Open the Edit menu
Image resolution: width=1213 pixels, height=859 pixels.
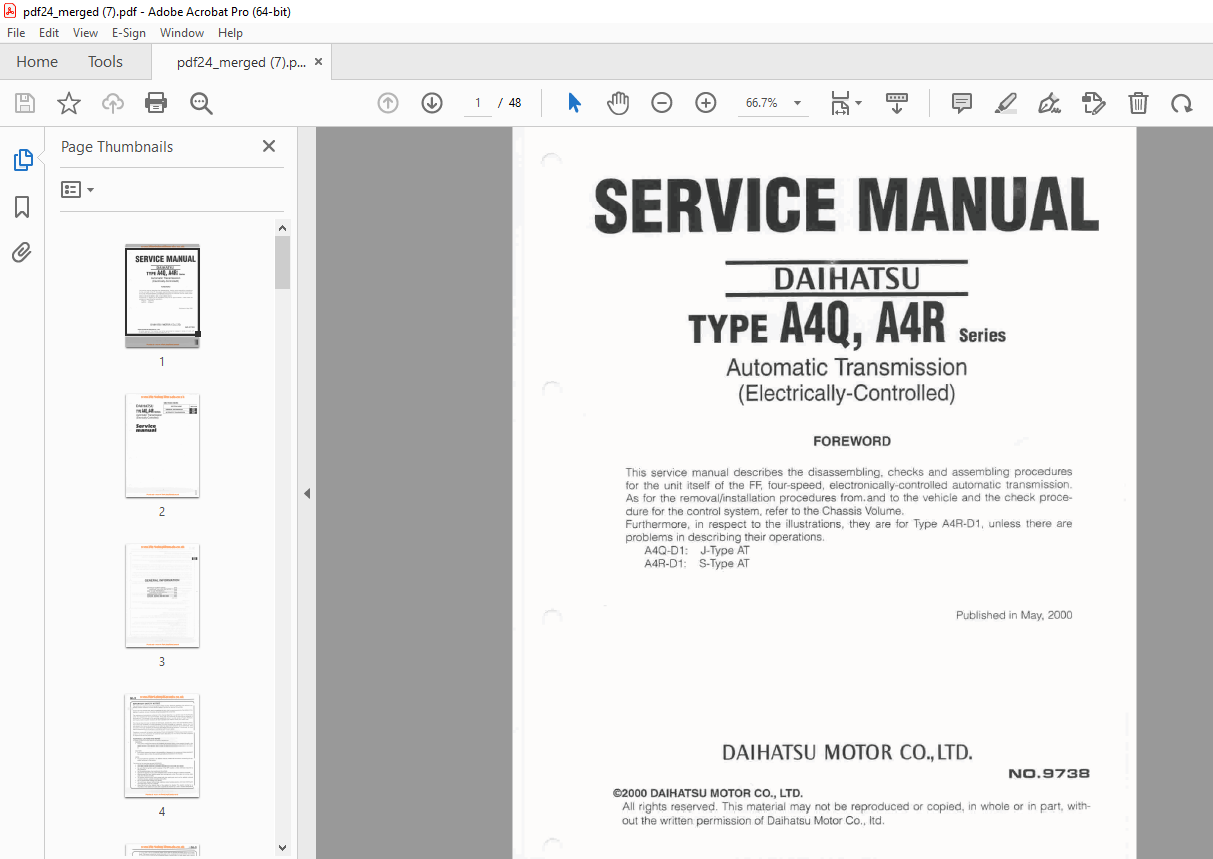pos(49,33)
